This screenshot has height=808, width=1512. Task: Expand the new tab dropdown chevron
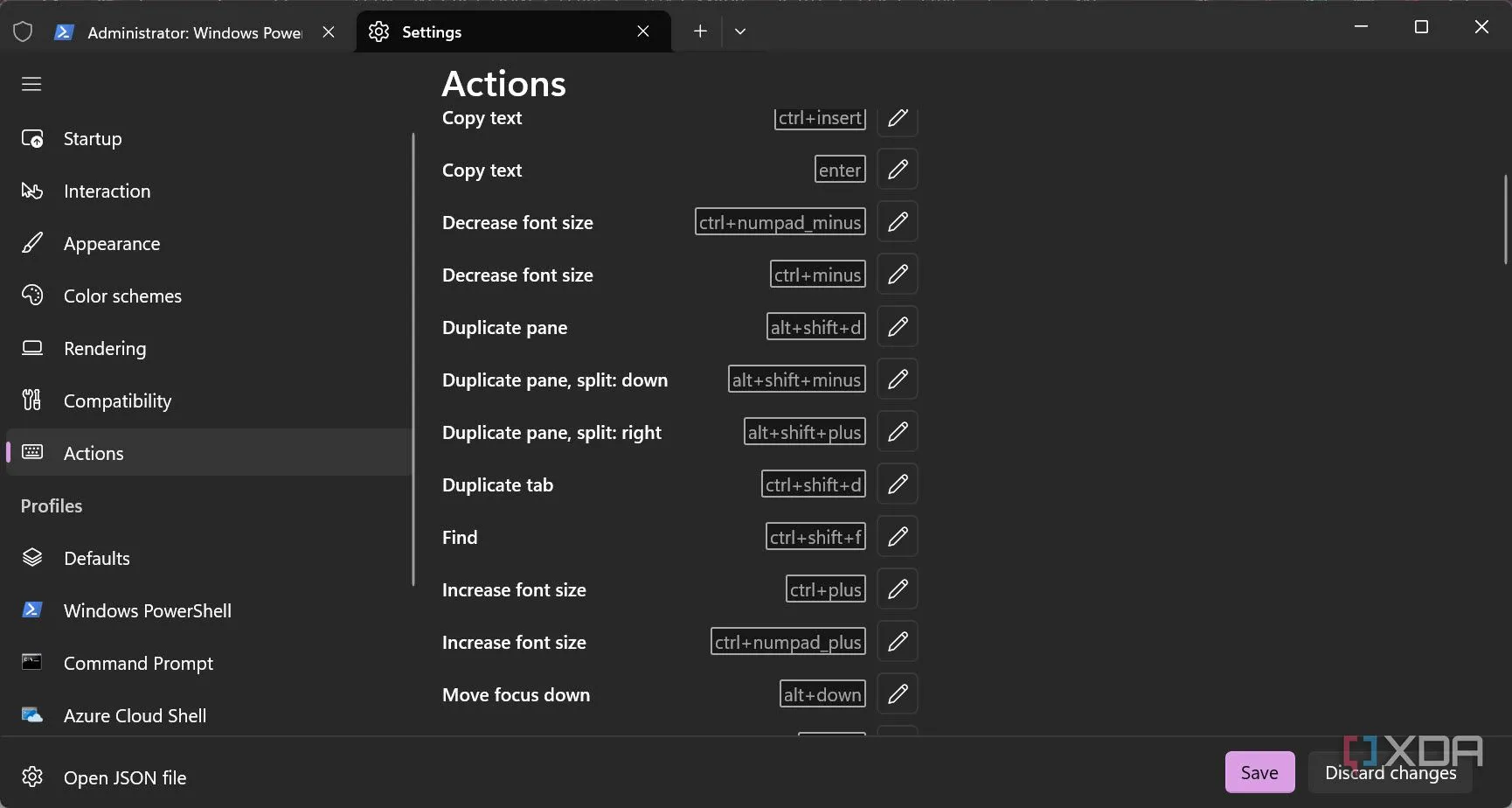coord(740,31)
